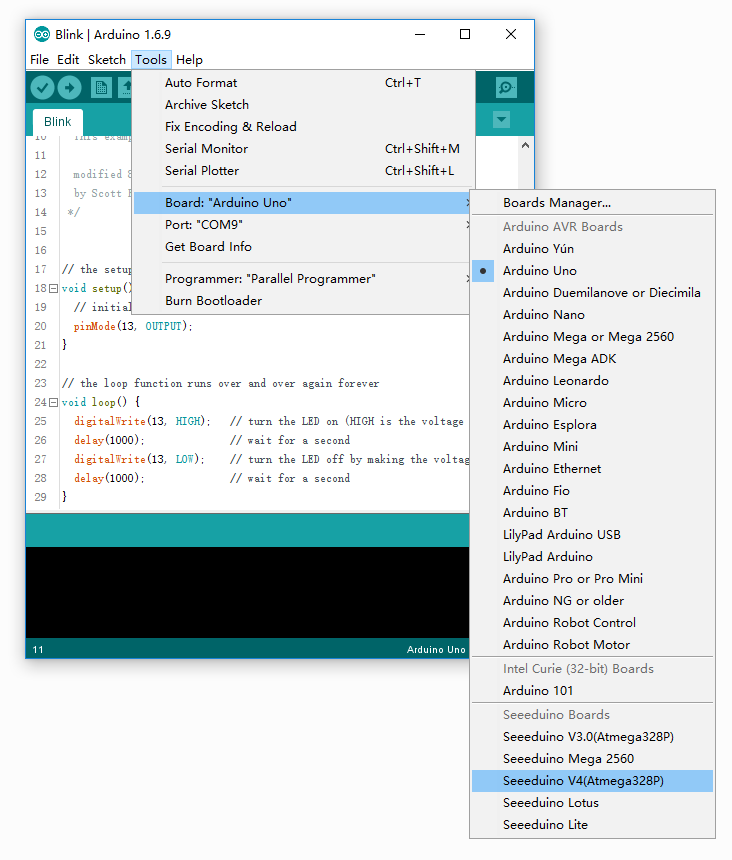Open the tab options dropdown arrow
The width and height of the screenshot is (732, 860).
501,120
